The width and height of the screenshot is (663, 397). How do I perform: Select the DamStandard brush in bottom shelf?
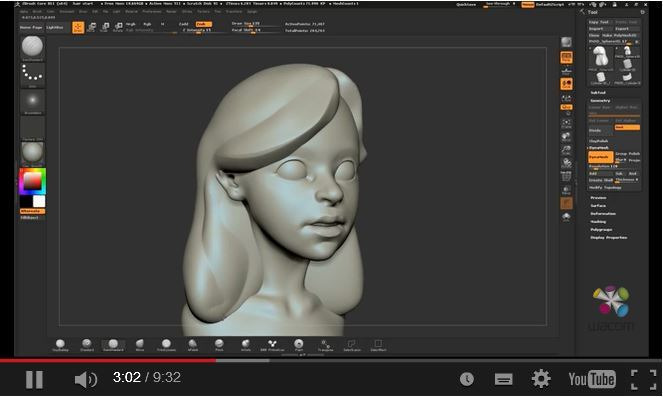coord(113,345)
